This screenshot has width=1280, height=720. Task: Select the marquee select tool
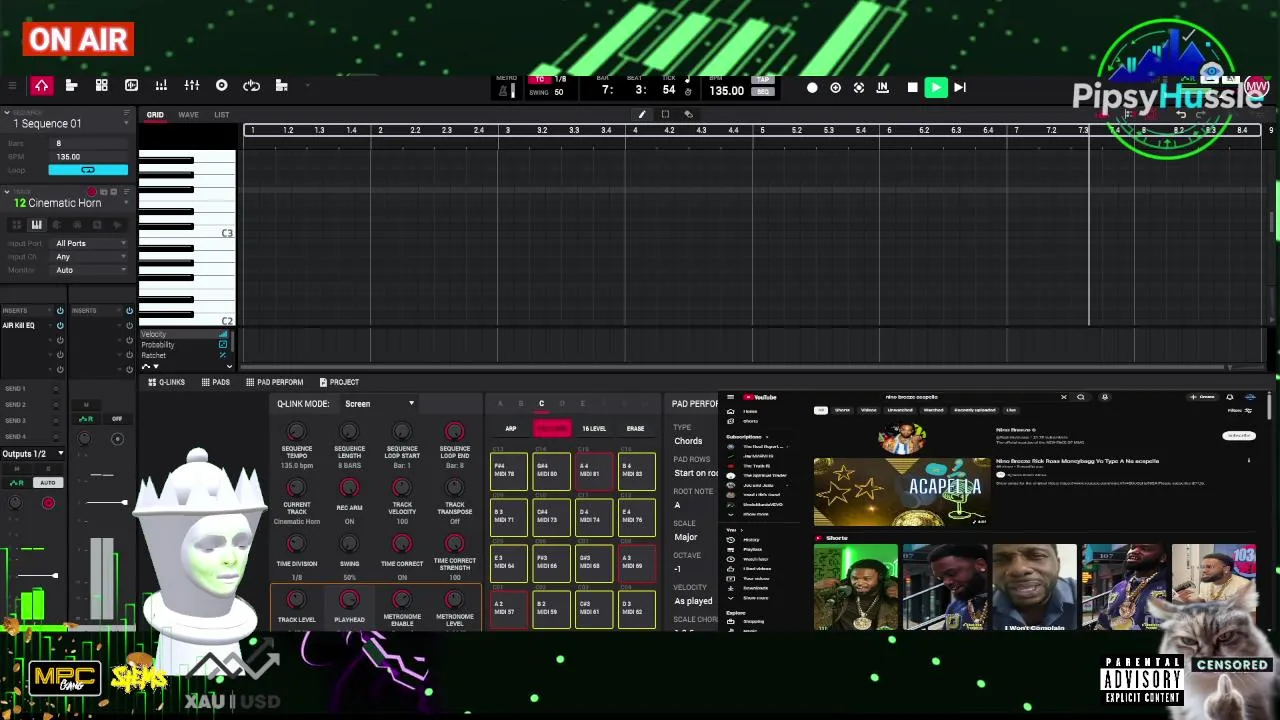point(665,114)
